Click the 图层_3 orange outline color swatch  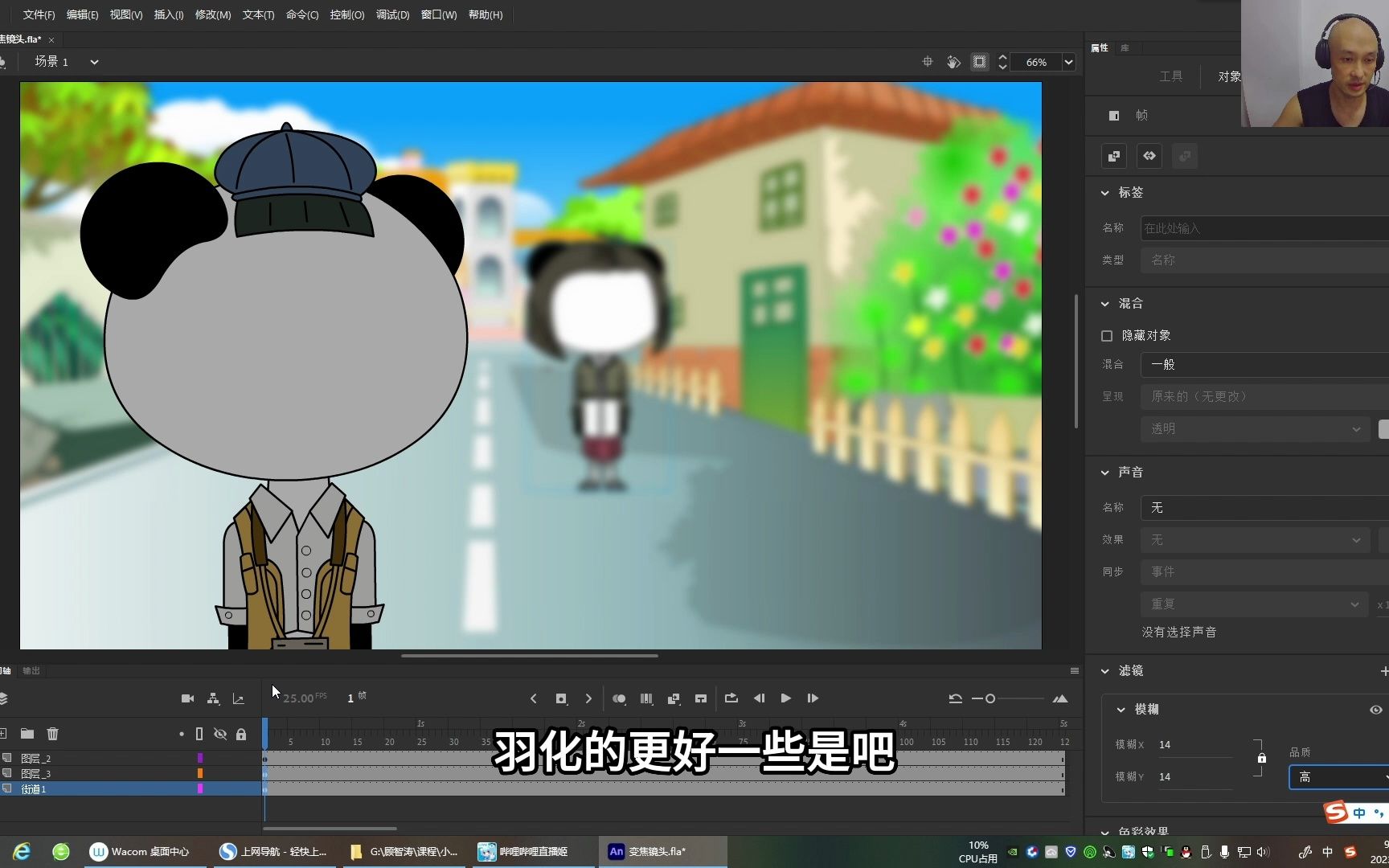click(x=200, y=773)
